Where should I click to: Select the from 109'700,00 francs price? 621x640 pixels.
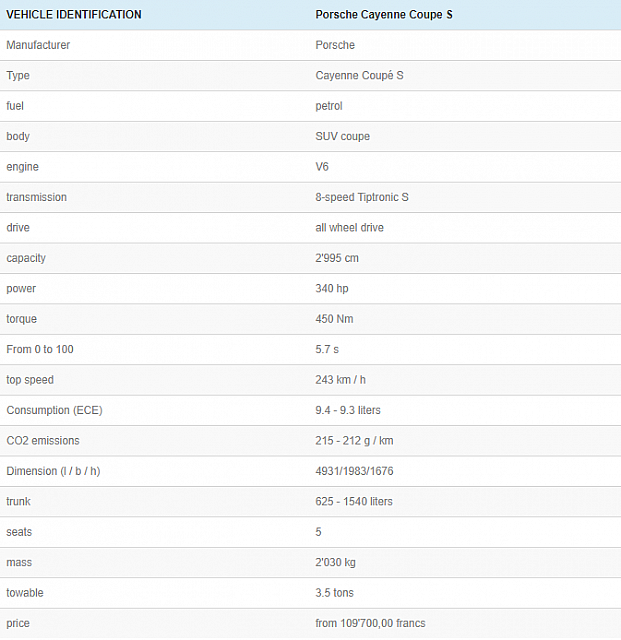coord(370,623)
